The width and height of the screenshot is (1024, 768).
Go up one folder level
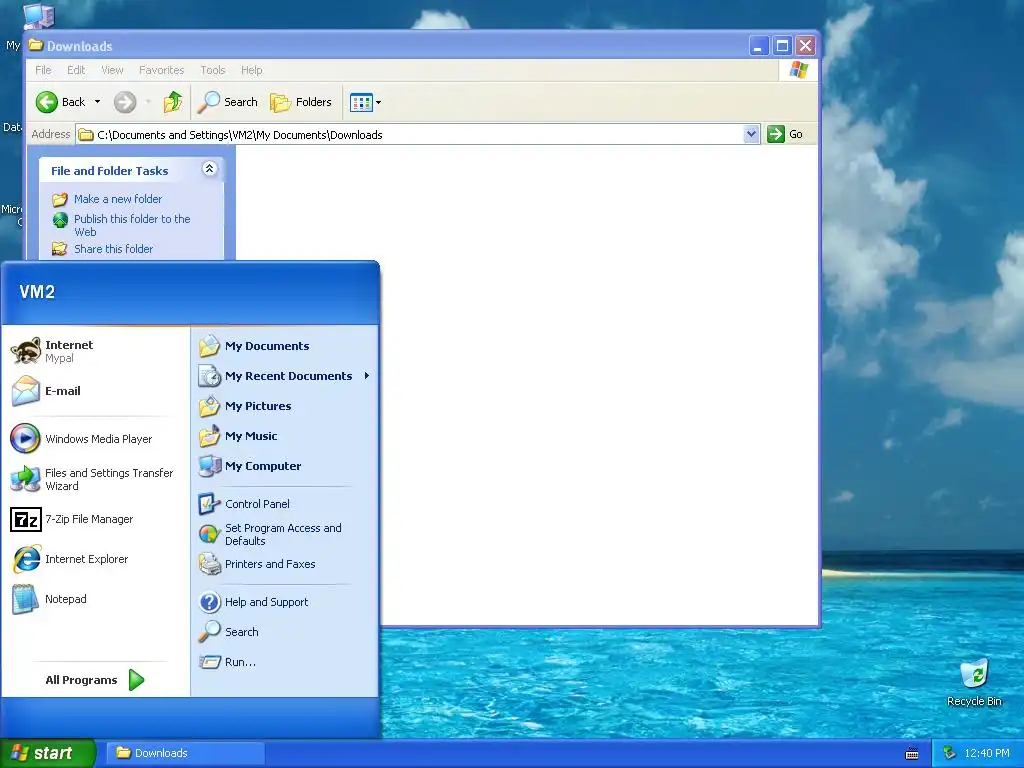click(x=173, y=102)
